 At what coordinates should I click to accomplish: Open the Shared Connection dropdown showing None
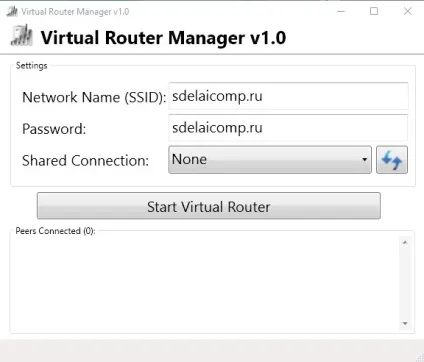[270, 160]
